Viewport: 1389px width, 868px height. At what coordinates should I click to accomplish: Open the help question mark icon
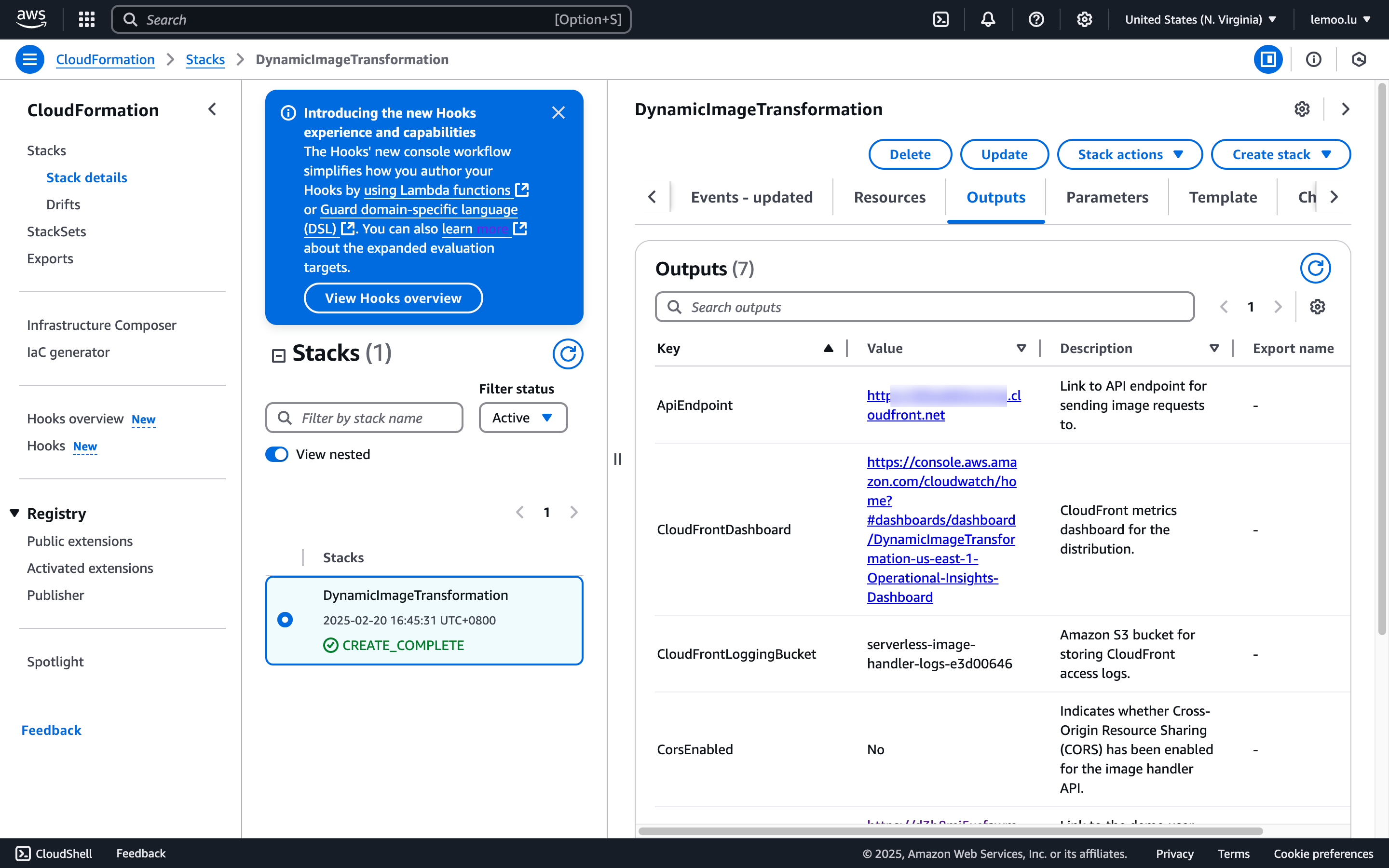click(x=1036, y=19)
